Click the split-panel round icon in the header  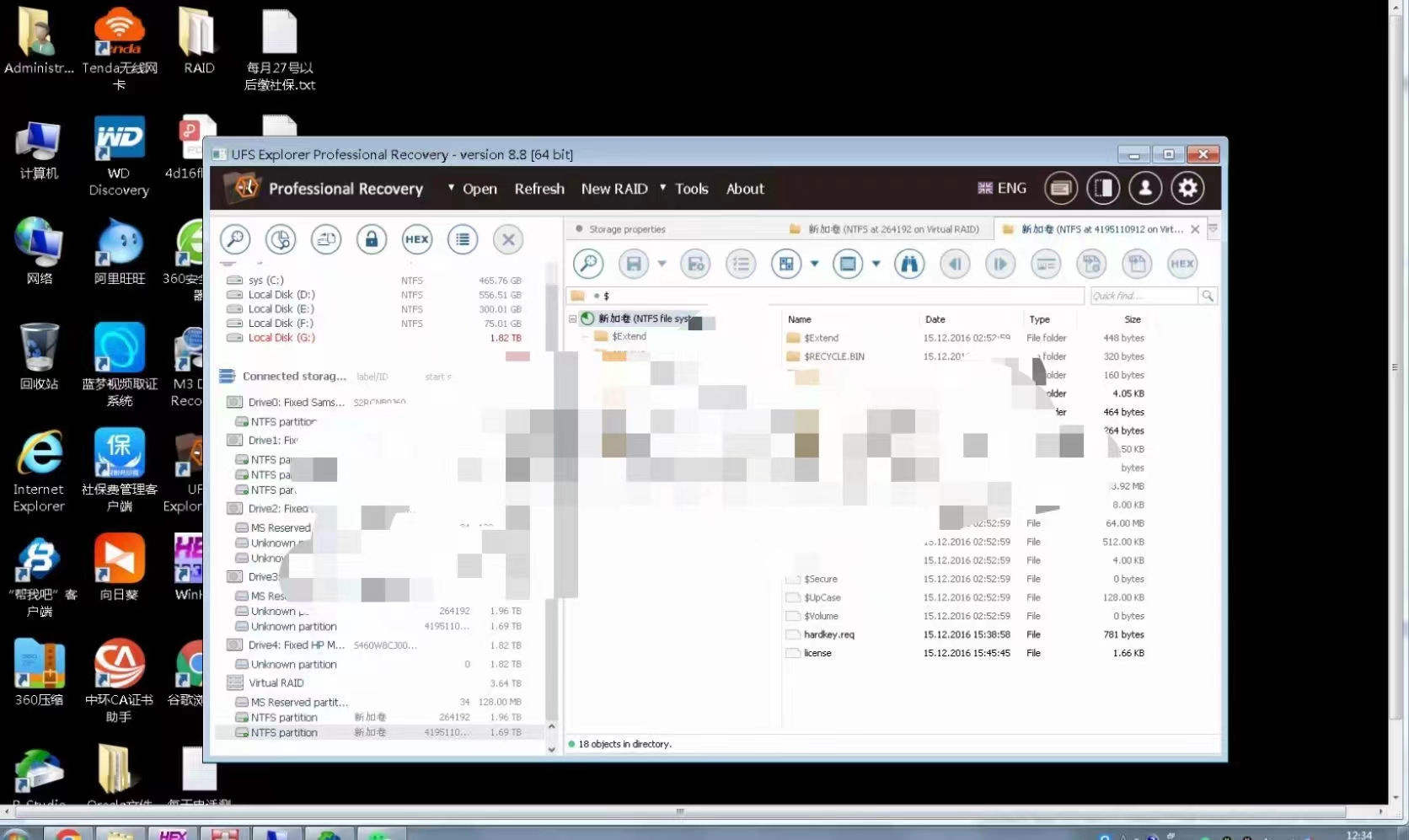coord(1103,188)
